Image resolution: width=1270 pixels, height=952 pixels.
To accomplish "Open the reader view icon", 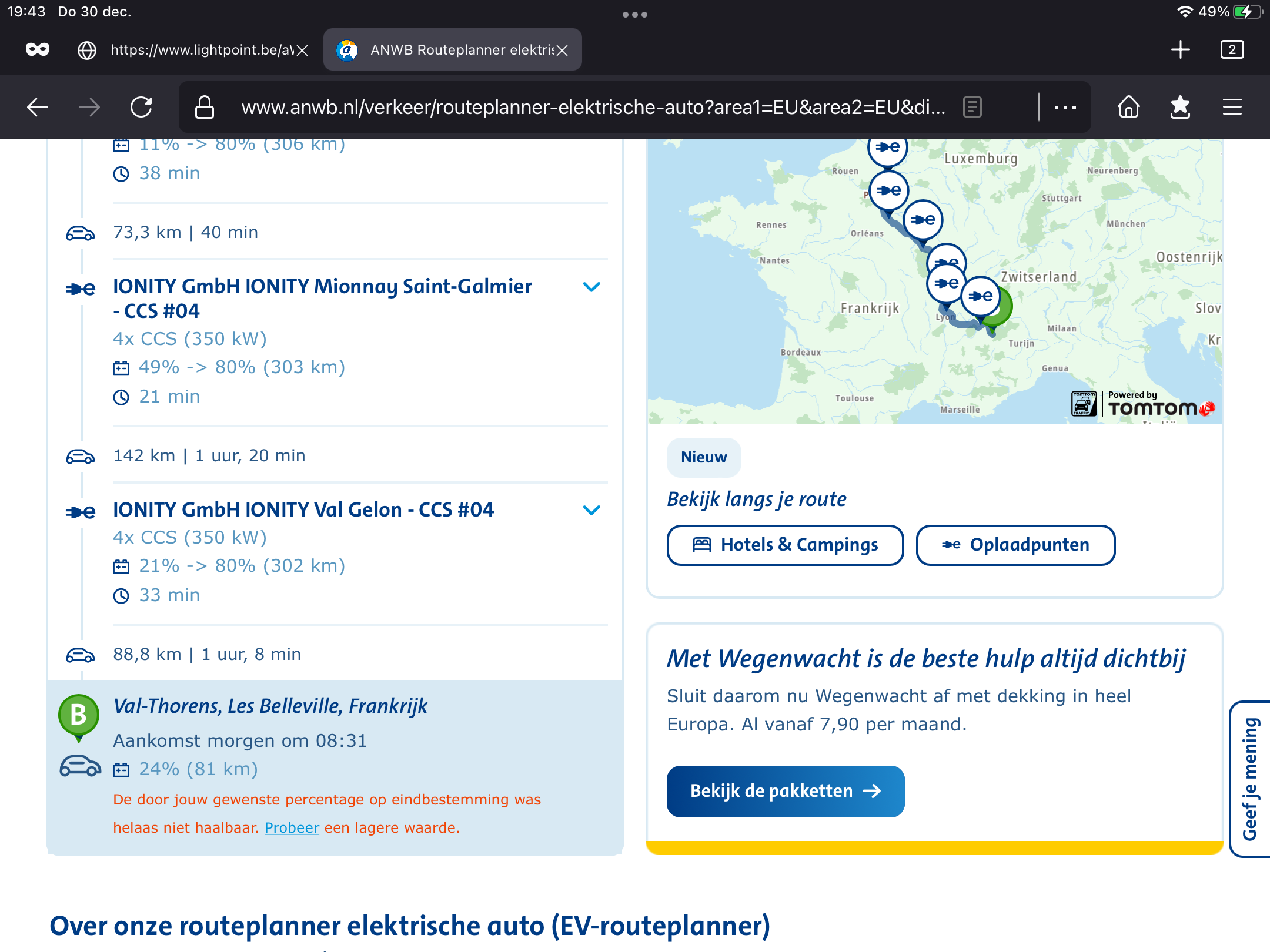I will [972, 107].
